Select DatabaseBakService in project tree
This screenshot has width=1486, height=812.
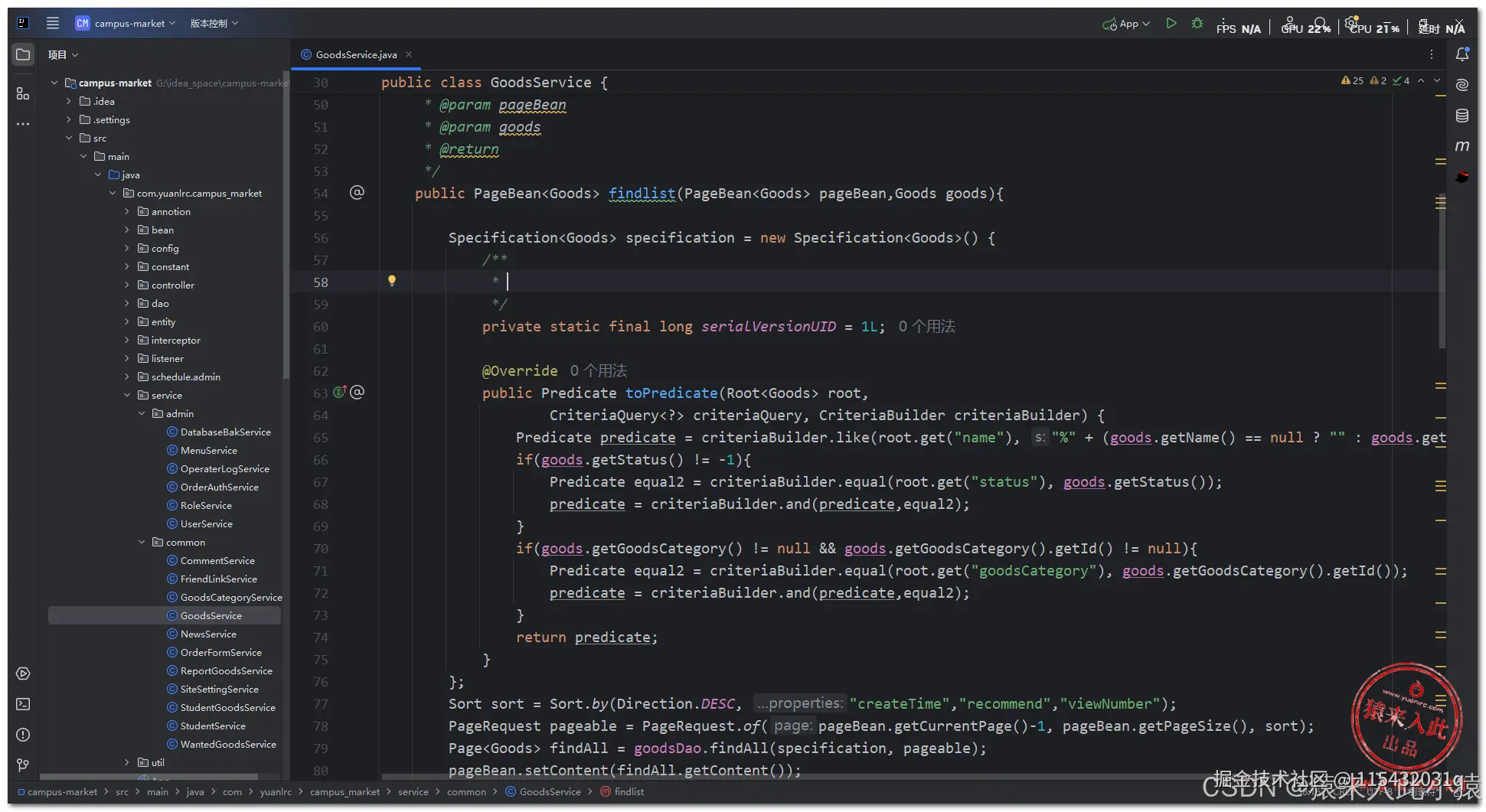226,432
